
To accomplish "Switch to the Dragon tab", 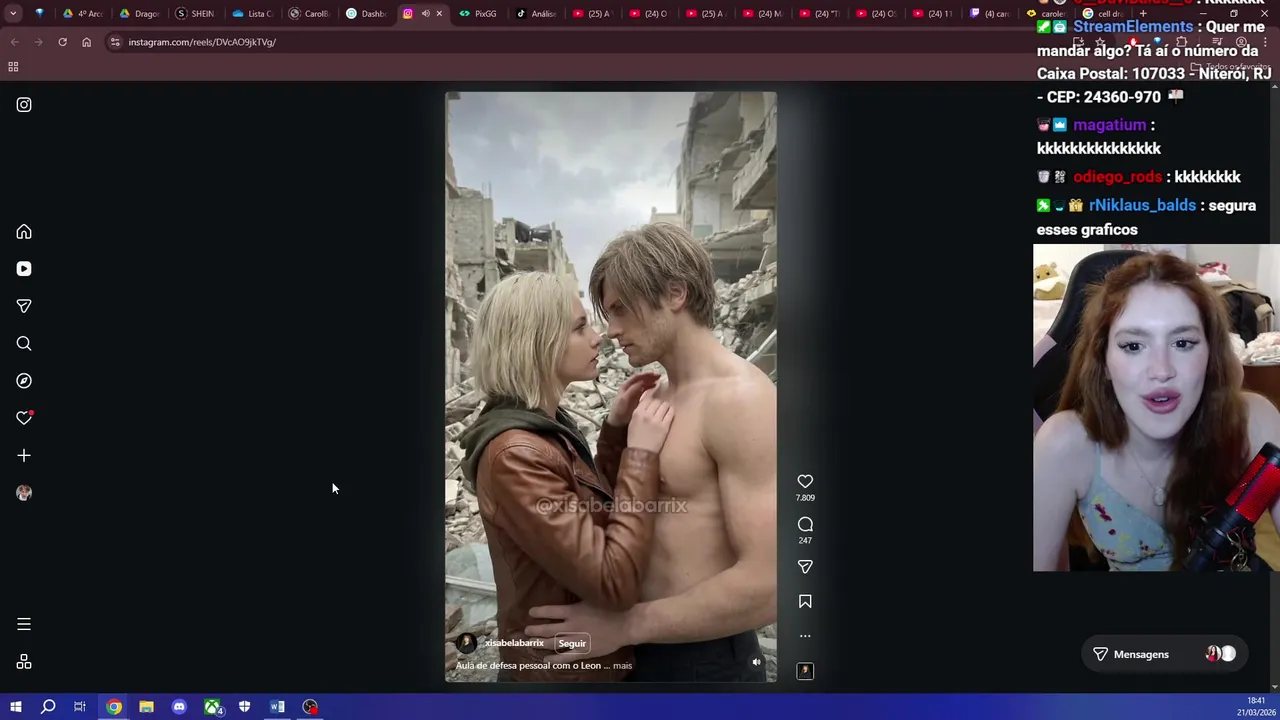I will pos(140,14).
